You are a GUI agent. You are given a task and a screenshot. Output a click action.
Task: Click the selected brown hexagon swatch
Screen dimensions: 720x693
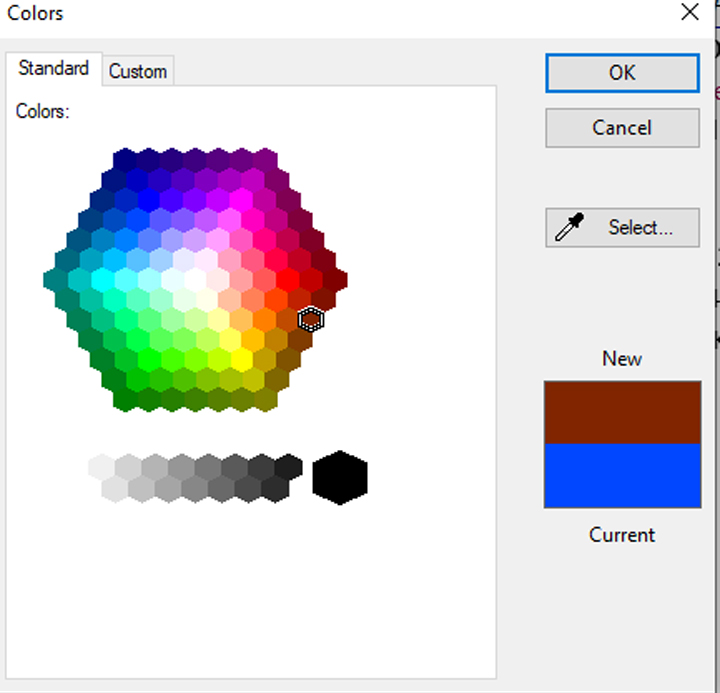click(311, 319)
